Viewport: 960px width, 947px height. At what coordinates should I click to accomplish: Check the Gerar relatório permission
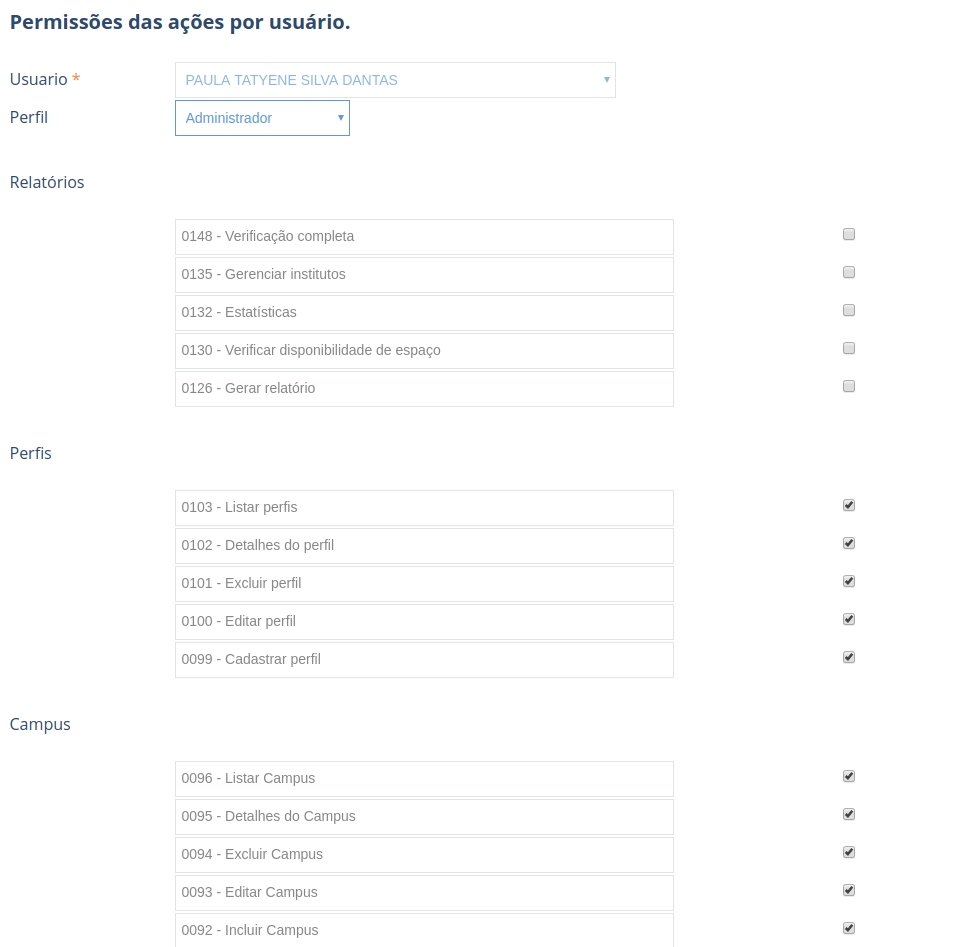pos(849,386)
